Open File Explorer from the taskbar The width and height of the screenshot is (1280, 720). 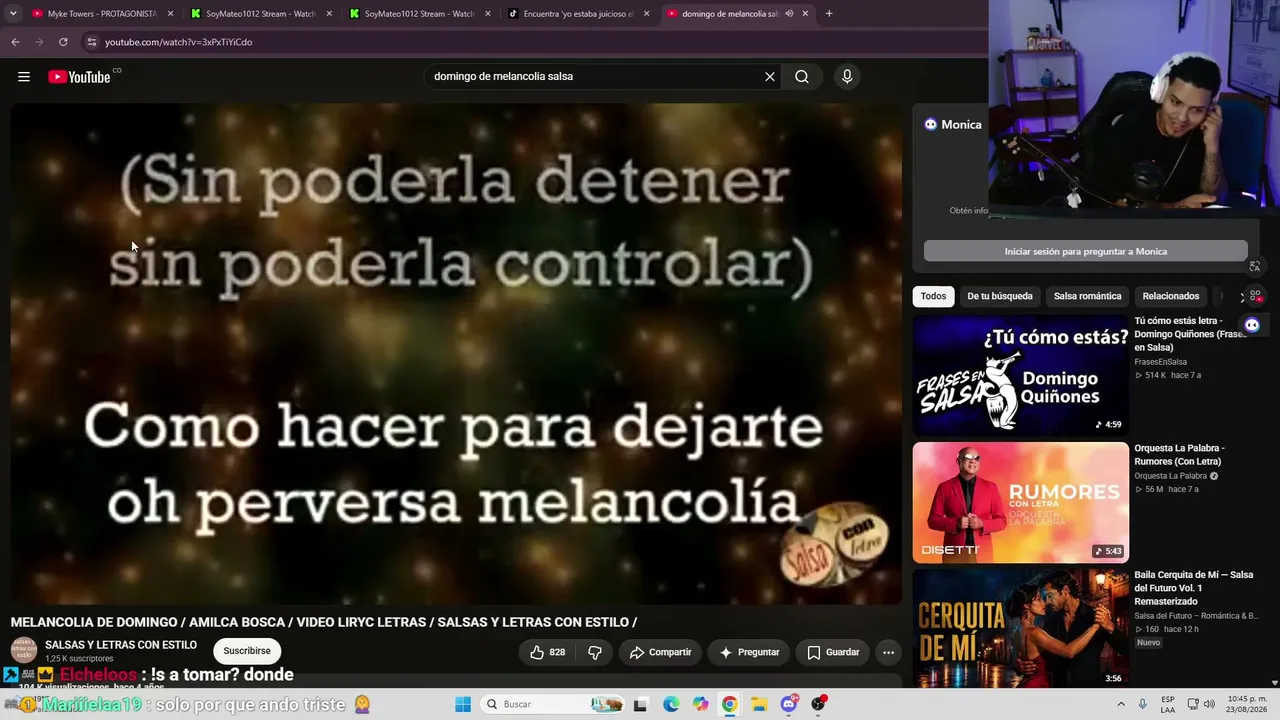[x=759, y=704]
